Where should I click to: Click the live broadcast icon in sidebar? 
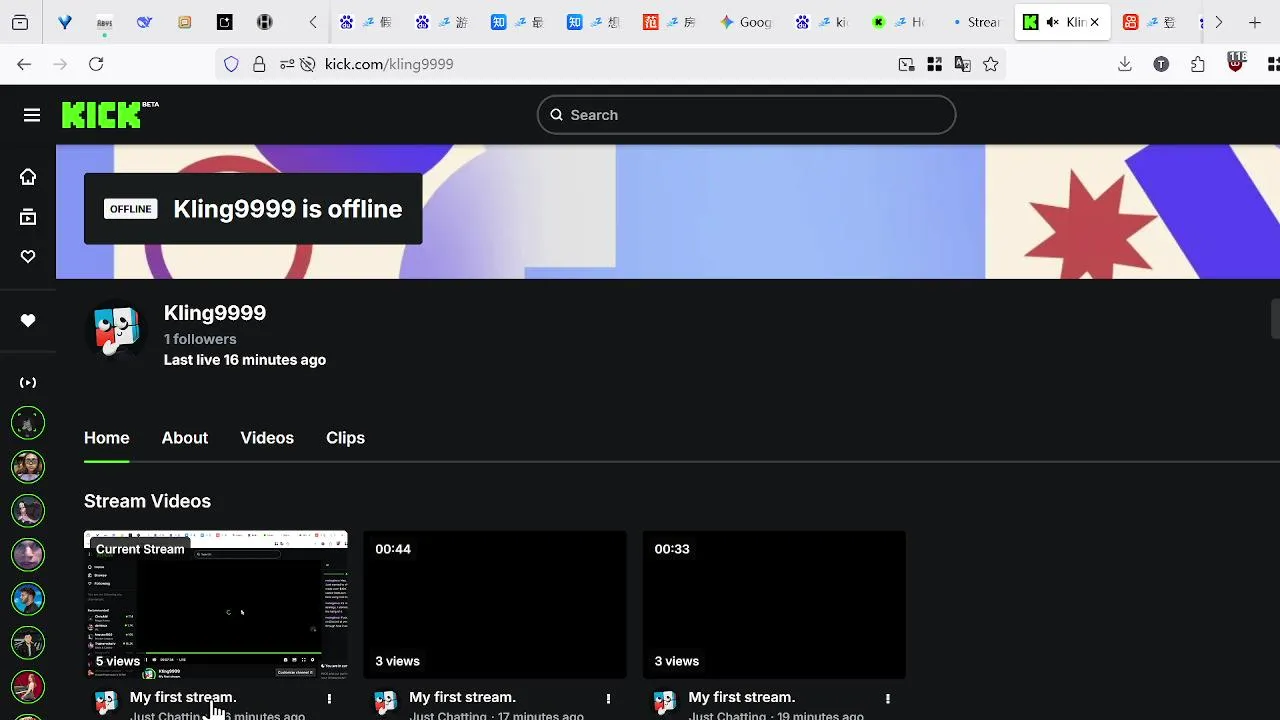coord(28,382)
